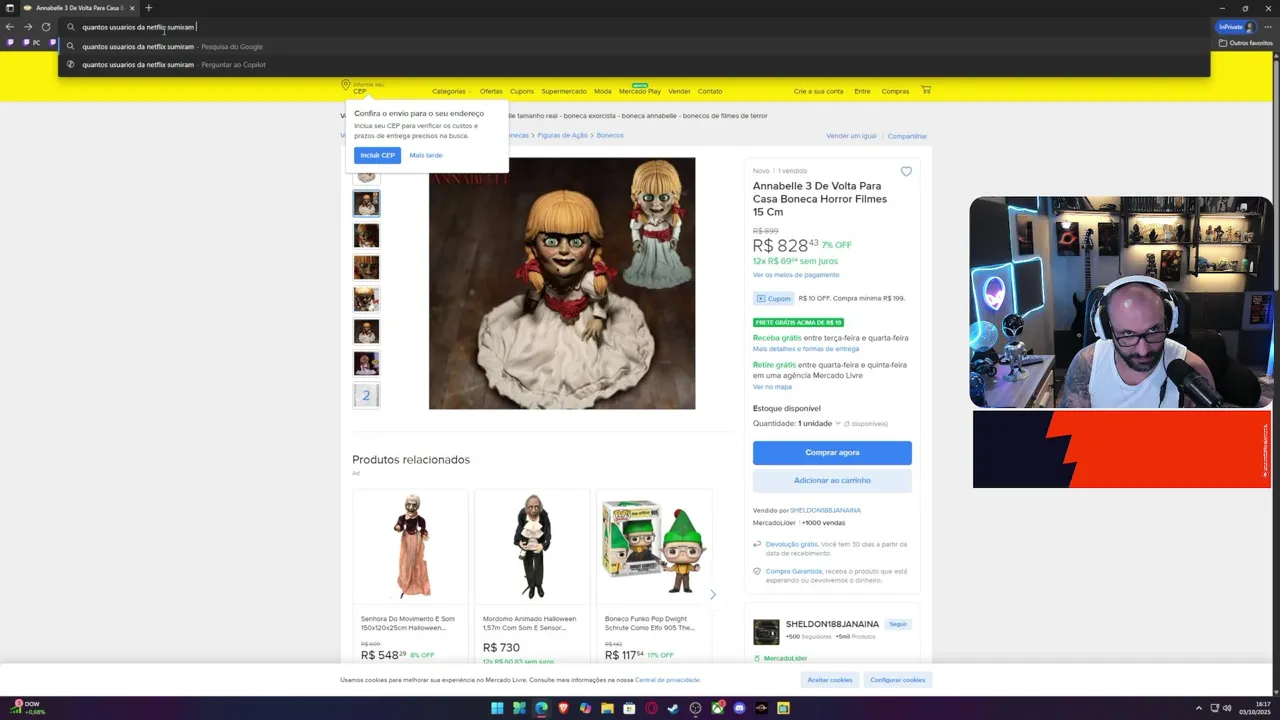Open Senhora Do Movimento related product
The width and height of the screenshot is (1280, 720).
[x=410, y=576]
